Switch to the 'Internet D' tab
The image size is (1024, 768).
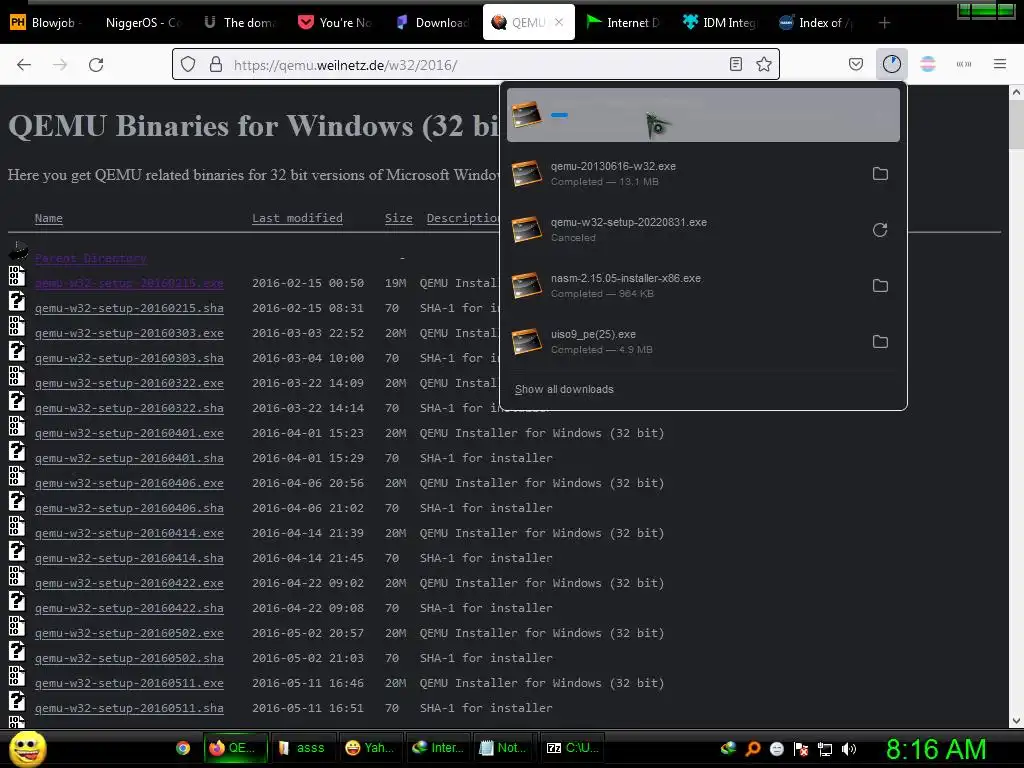pos(624,23)
